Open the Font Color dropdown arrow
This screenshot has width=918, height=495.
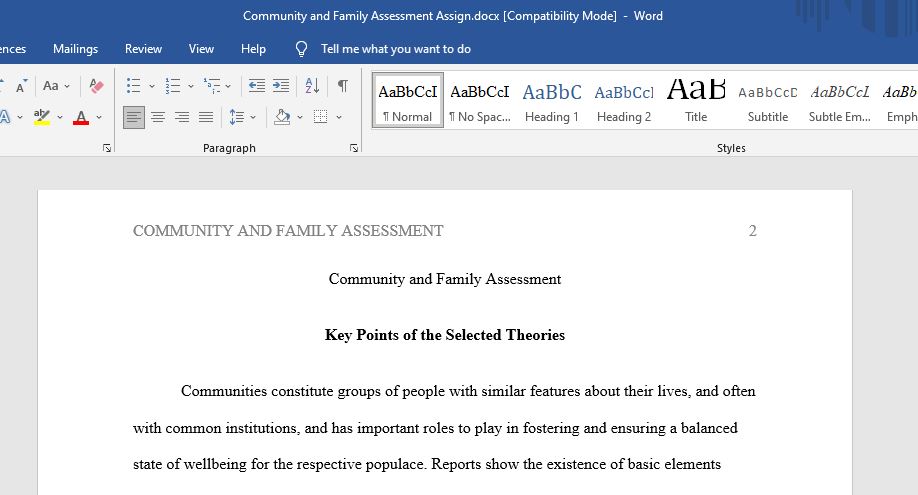pos(99,117)
